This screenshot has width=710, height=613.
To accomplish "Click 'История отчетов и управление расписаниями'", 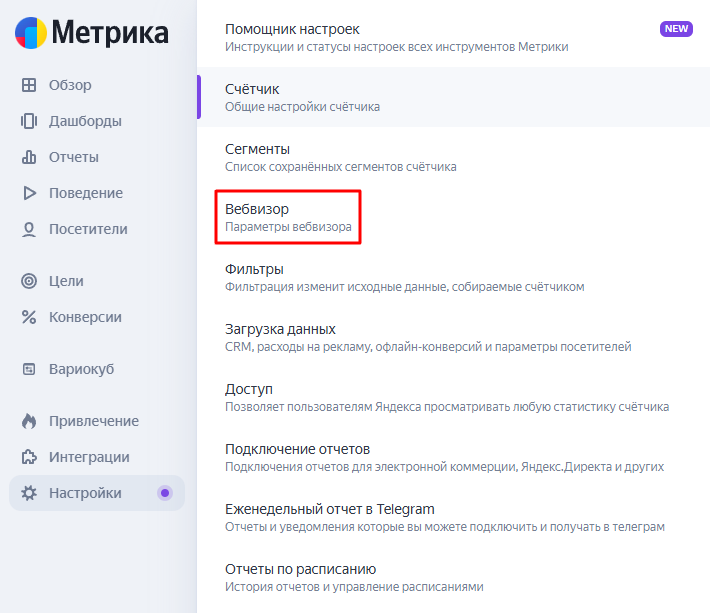I will click(x=354, y=587).
